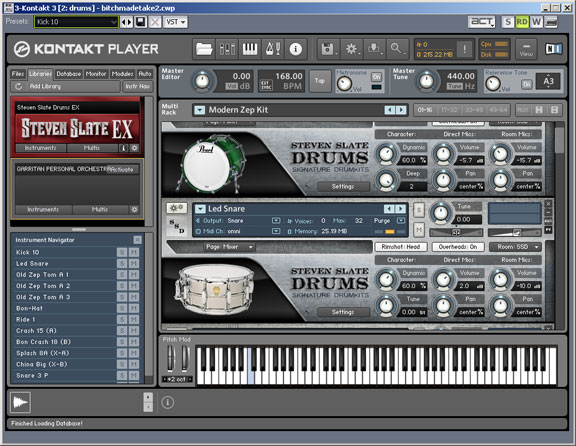Click the bottom info circle icon
The image size is (576, 446).
(168, 402)
